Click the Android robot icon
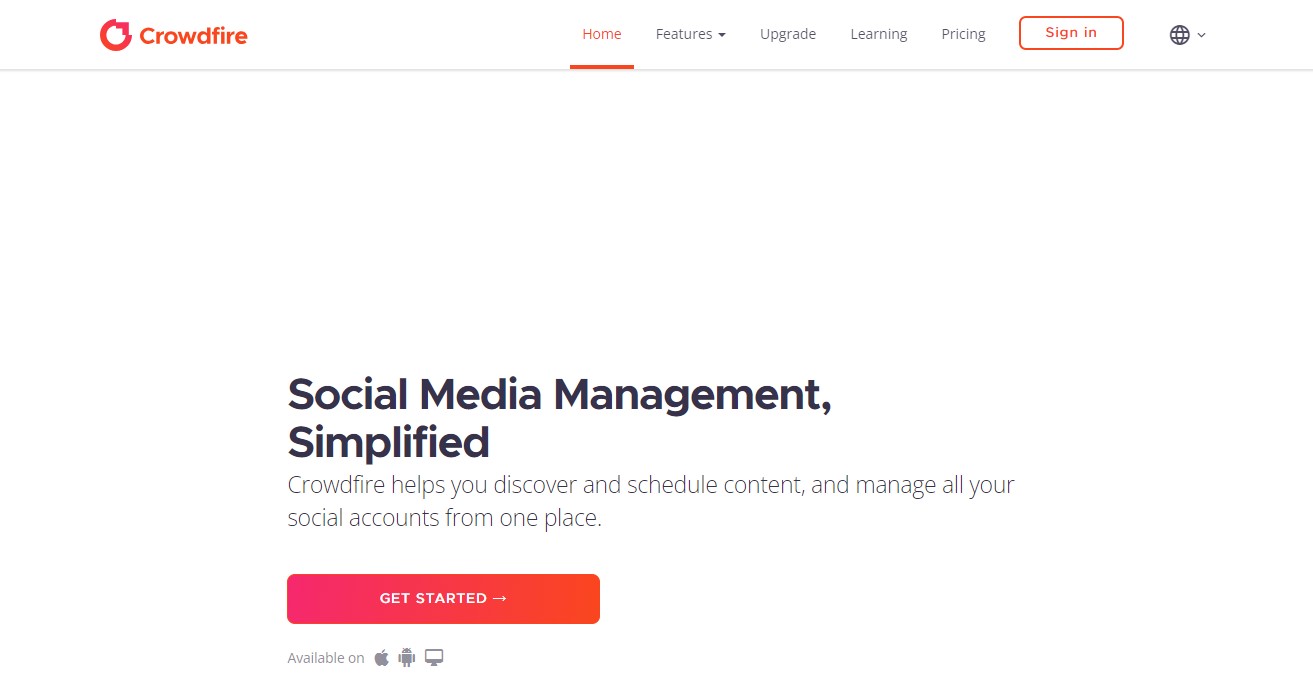Viewport: 1313px width, 696px height. click(406, 657)
